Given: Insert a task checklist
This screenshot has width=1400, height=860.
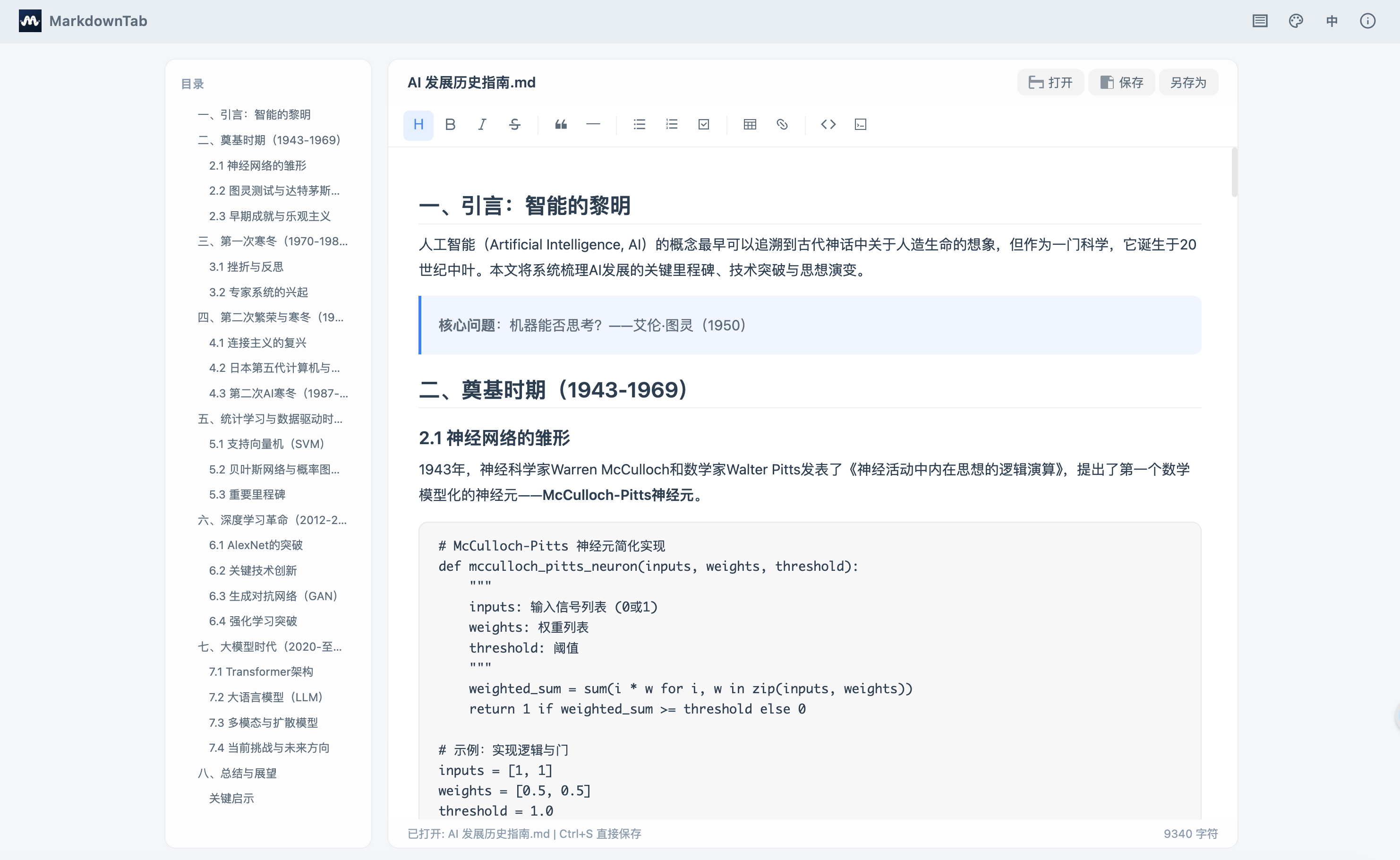Looking at the screenshot, I should [x=704, y=125].
